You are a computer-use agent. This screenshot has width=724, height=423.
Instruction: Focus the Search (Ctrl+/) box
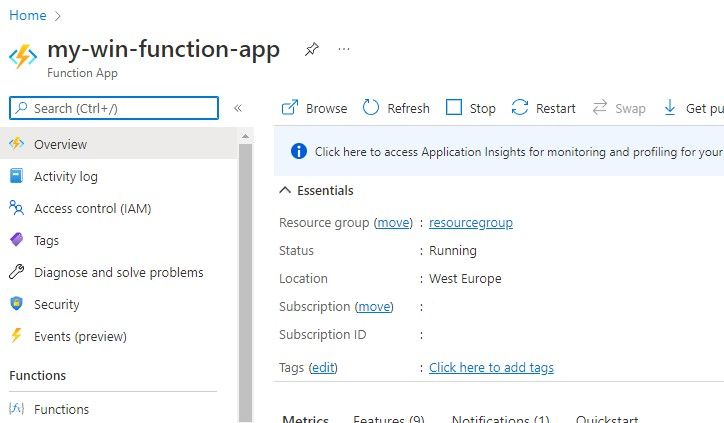tap(114, 108)
